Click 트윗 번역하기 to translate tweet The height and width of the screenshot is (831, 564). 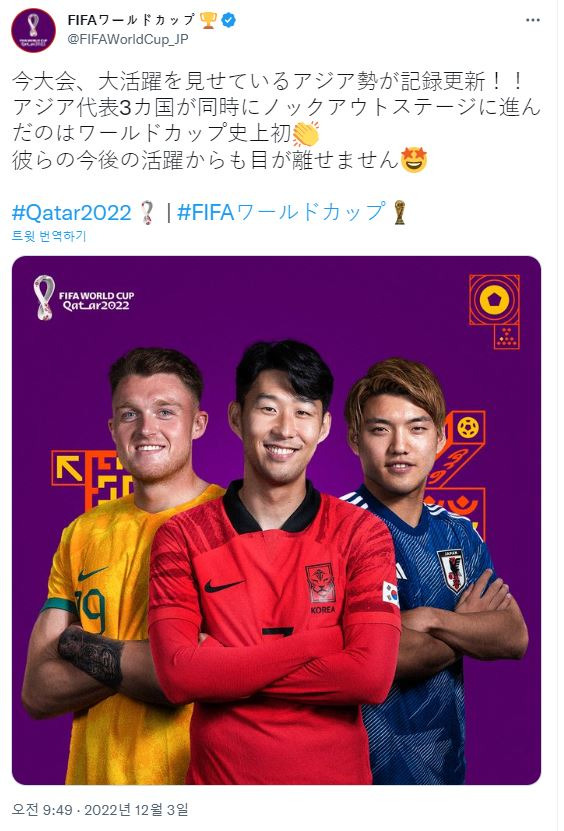[49, 236]
